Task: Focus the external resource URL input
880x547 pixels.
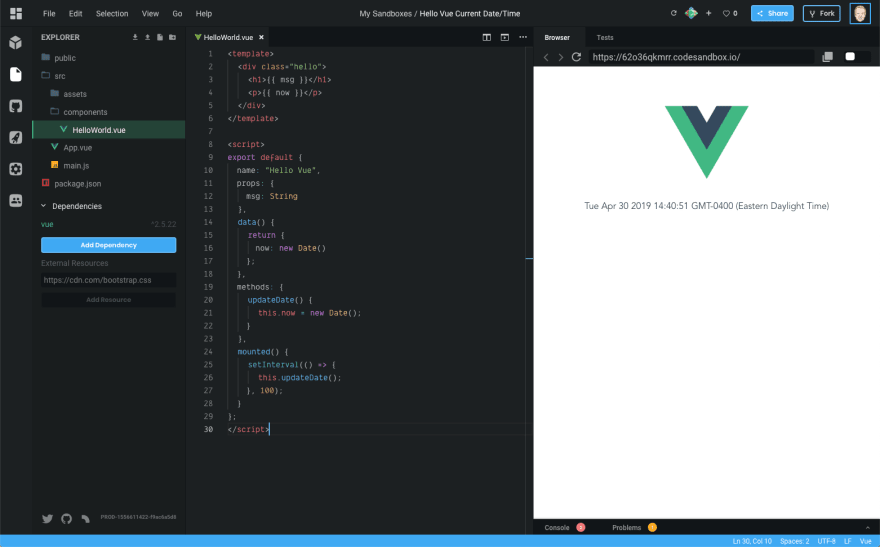Action: click(x=108, y=280)
